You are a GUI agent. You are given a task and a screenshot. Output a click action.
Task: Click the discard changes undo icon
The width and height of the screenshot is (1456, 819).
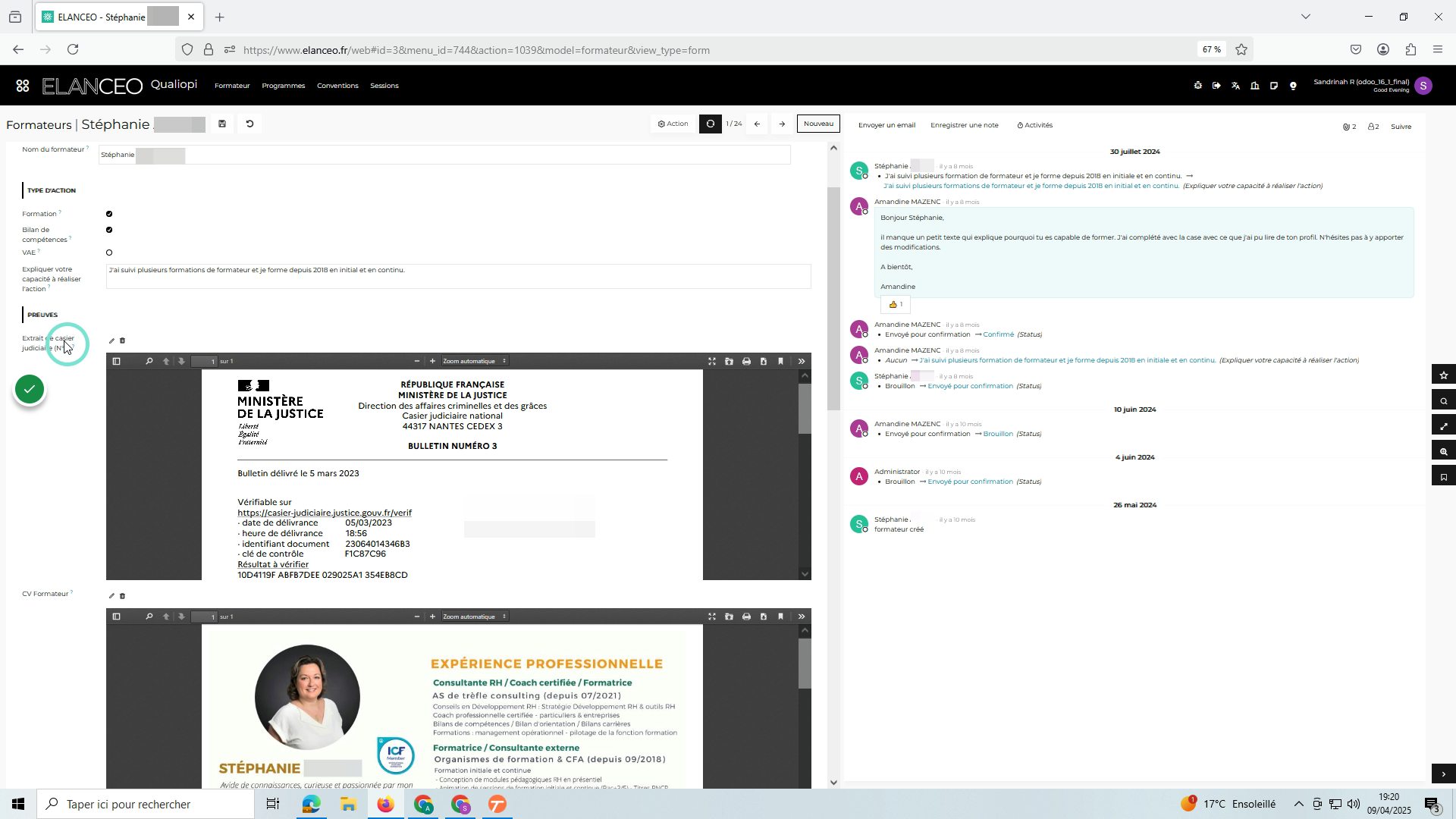[249, 124]
